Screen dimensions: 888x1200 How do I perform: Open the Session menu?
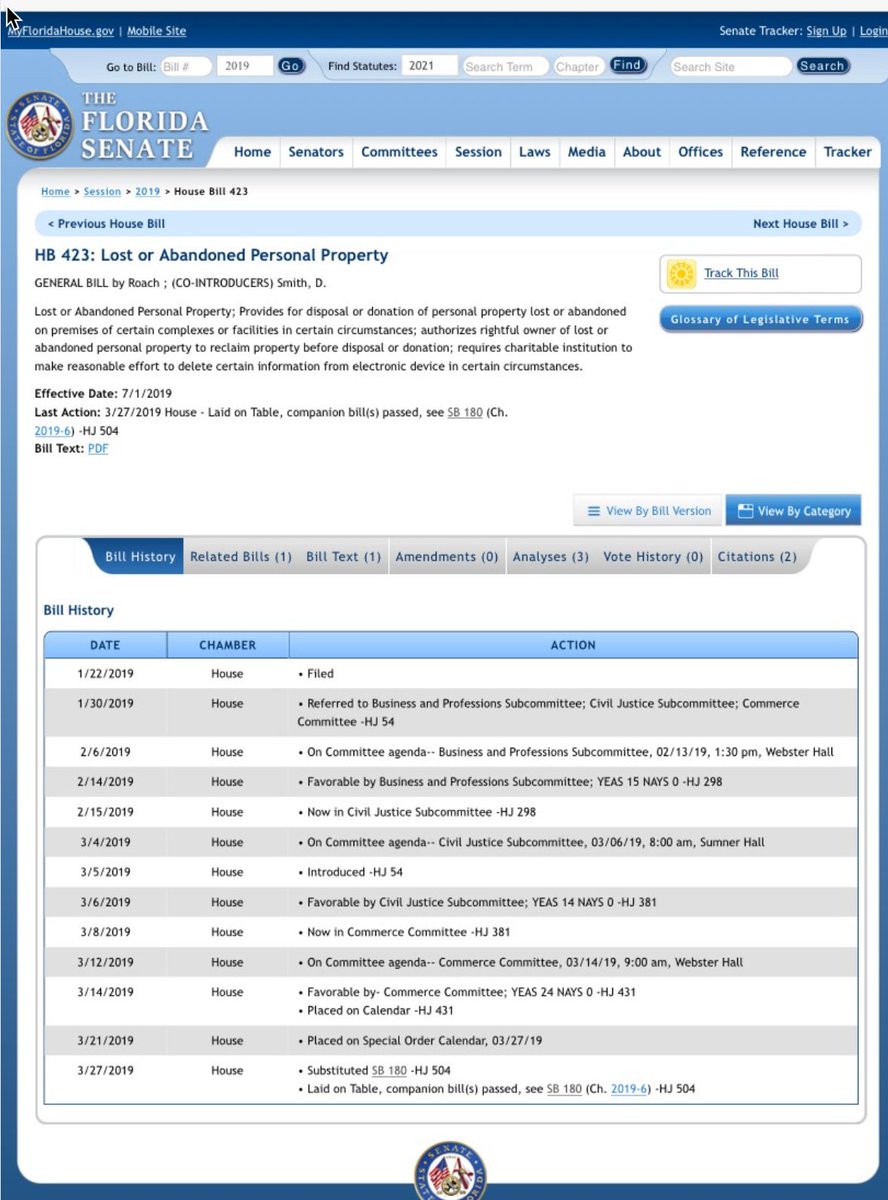[478, 152]
